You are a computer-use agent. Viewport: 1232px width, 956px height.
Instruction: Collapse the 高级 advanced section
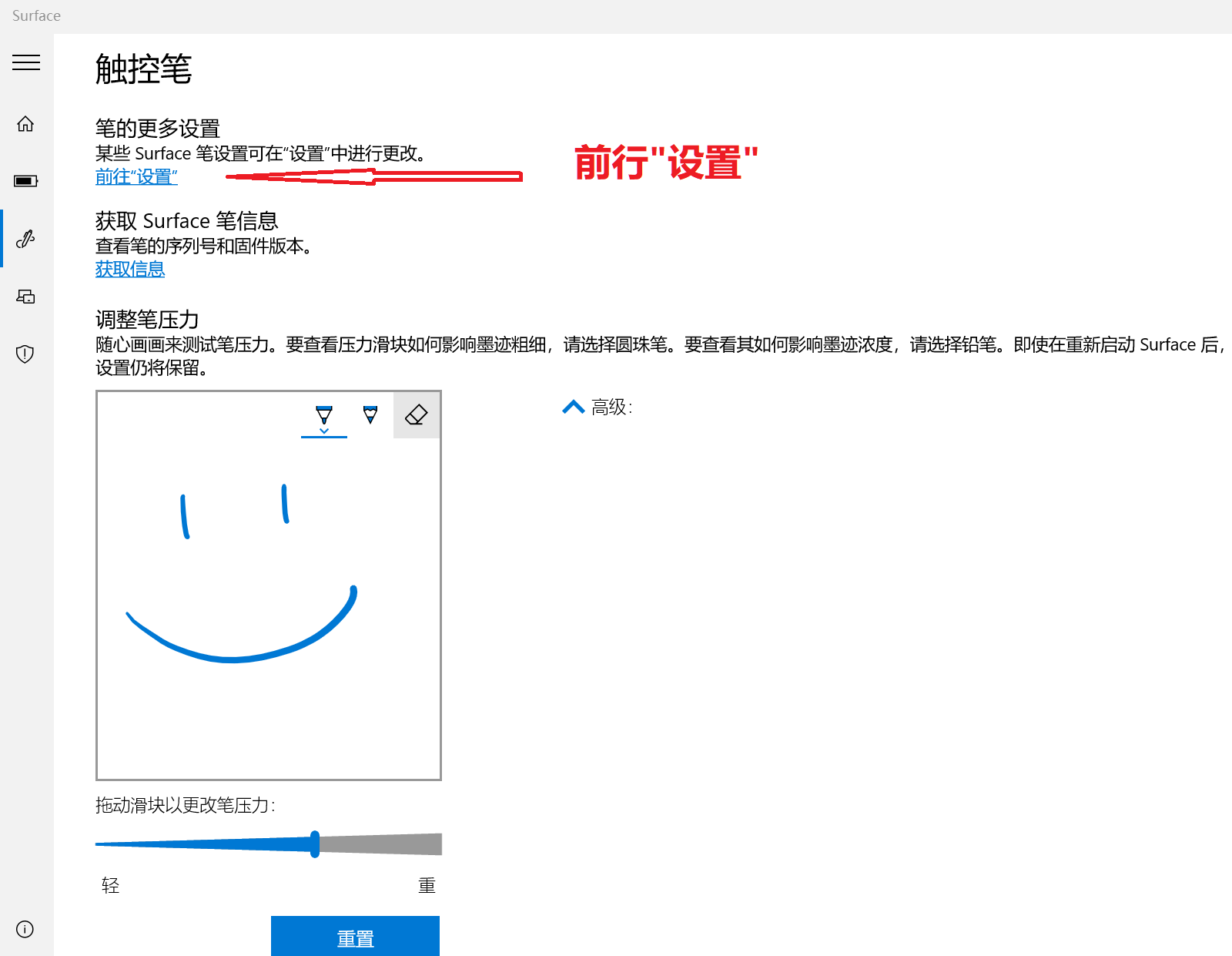click(x=572, y=406)
